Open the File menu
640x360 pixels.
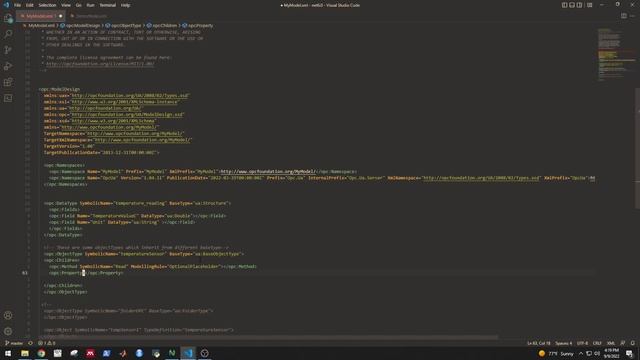tap(18, 5)
